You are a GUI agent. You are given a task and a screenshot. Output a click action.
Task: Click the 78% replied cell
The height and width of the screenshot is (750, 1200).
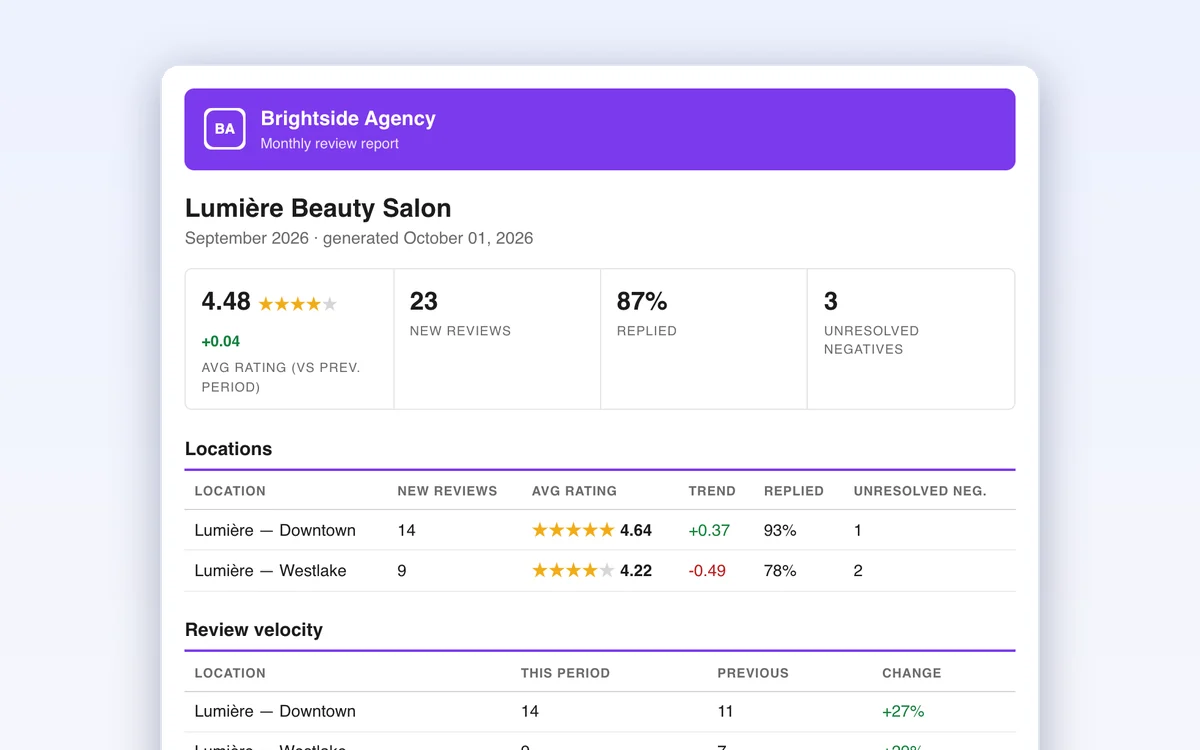(780, 571)
